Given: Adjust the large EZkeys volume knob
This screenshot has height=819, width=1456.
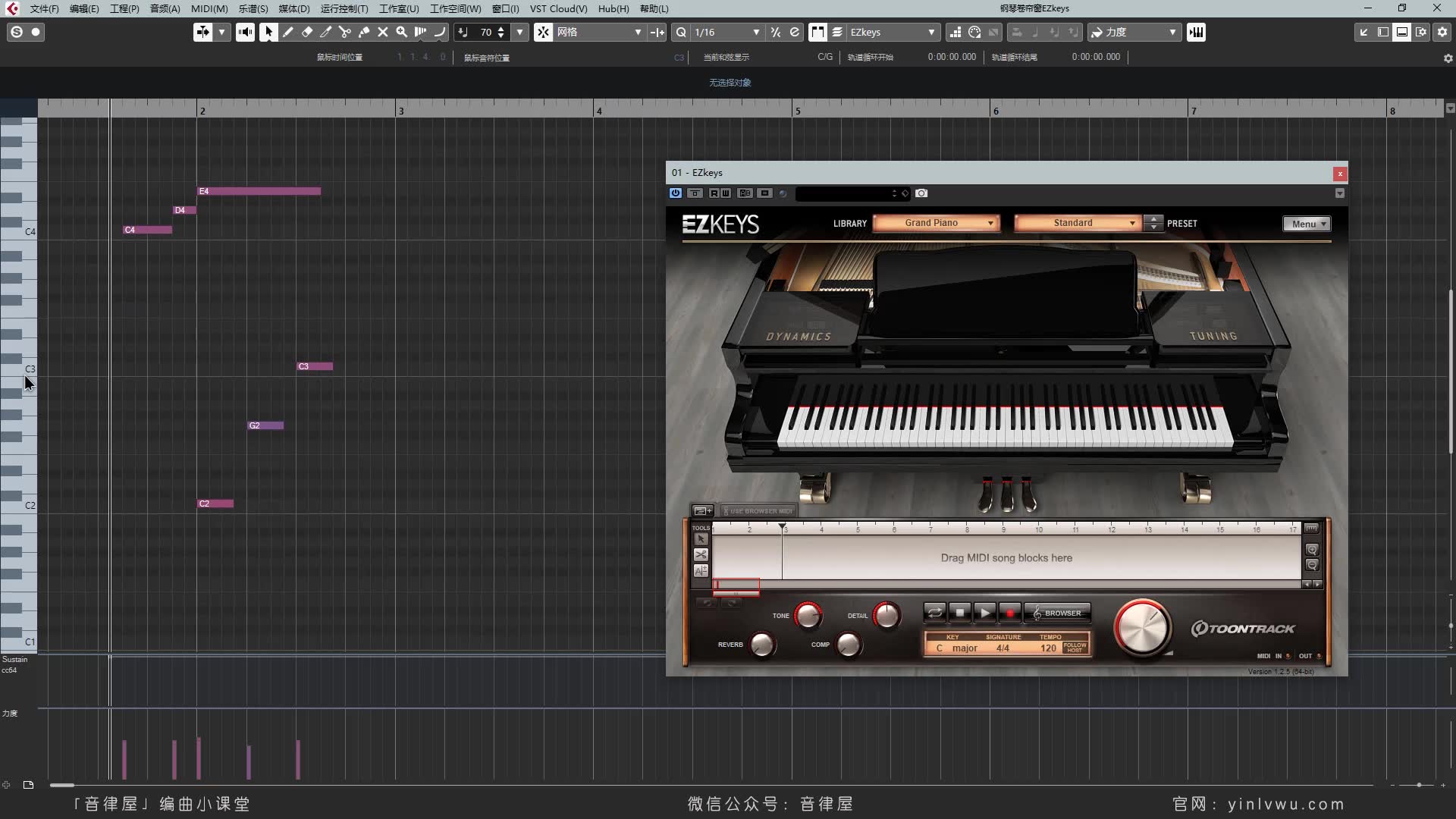Looking at the screenshot, I should (1142, 628).
